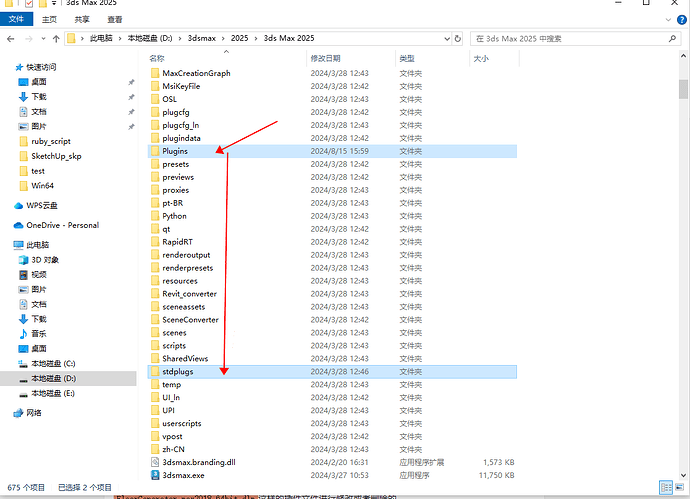Viewport: 690px width, 499px height.
Task: Open the Plugins folder
Action: tap(175, 151)
